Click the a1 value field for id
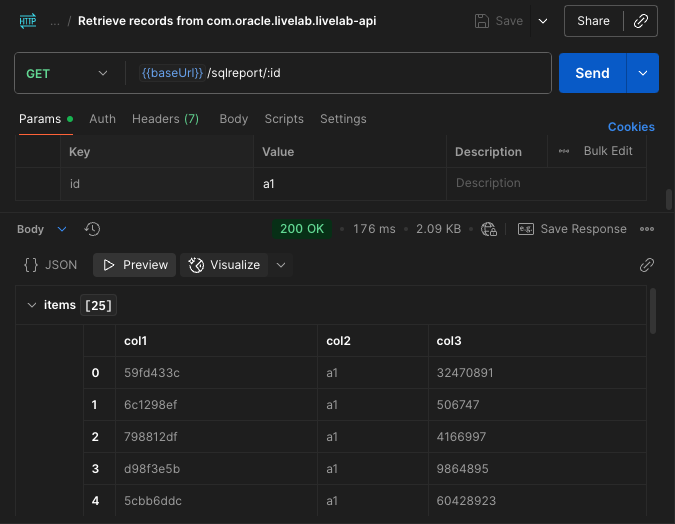 [x=350, y=184]
